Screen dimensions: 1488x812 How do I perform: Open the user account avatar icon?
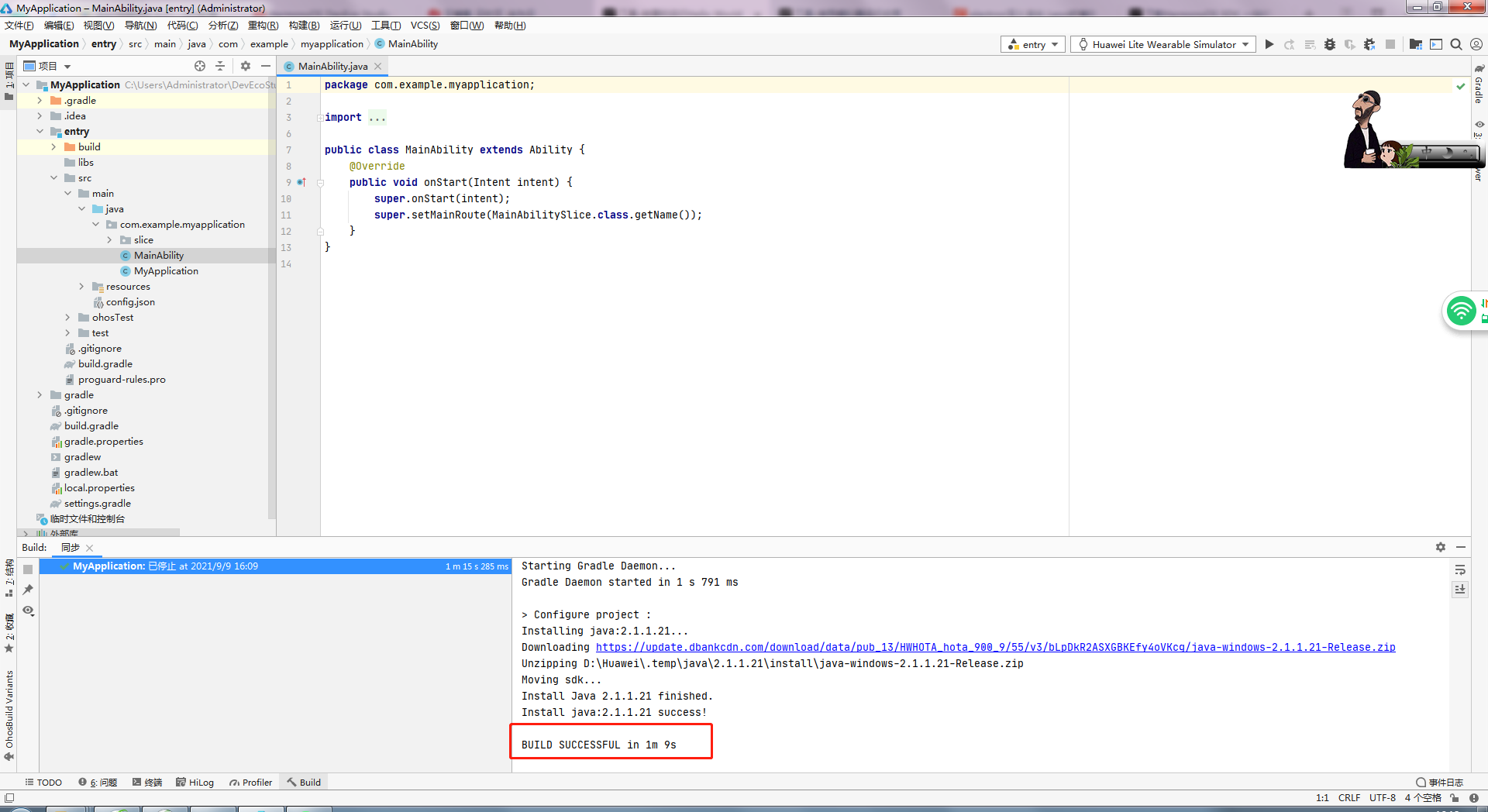(x=1476, y=44)
